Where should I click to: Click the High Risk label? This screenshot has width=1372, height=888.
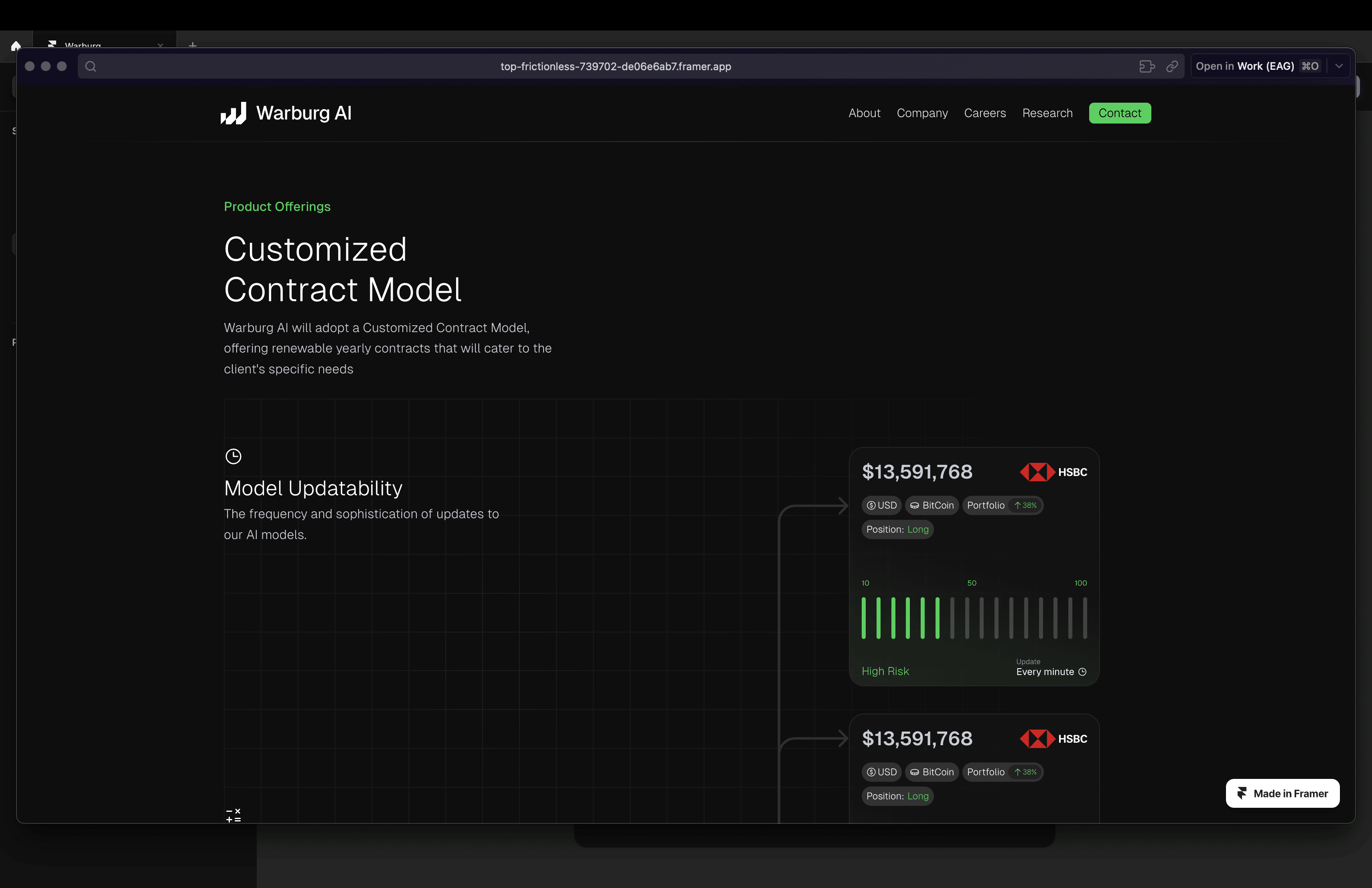click(885, 671)
